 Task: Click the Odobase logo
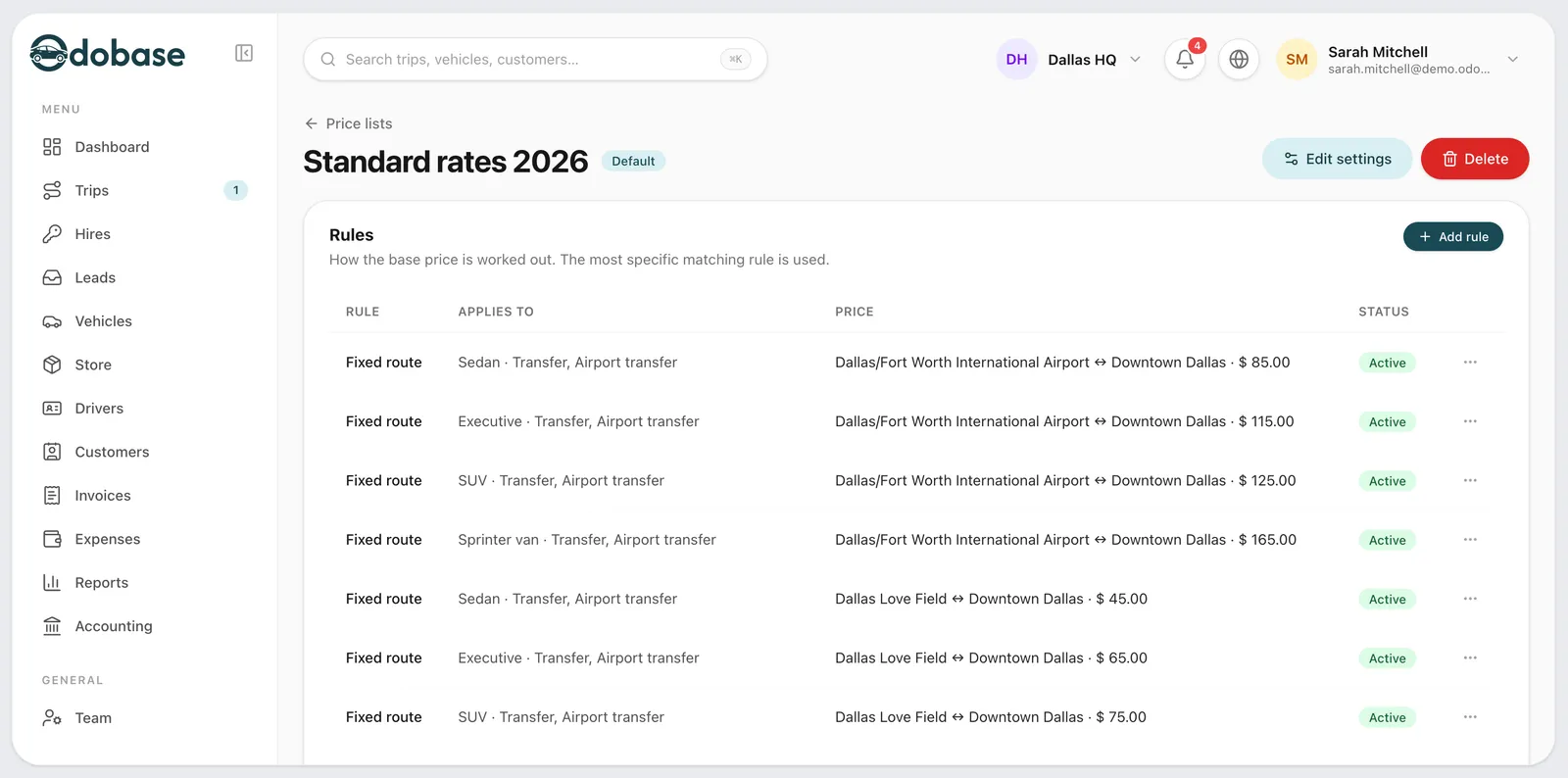tap(107, 53)
